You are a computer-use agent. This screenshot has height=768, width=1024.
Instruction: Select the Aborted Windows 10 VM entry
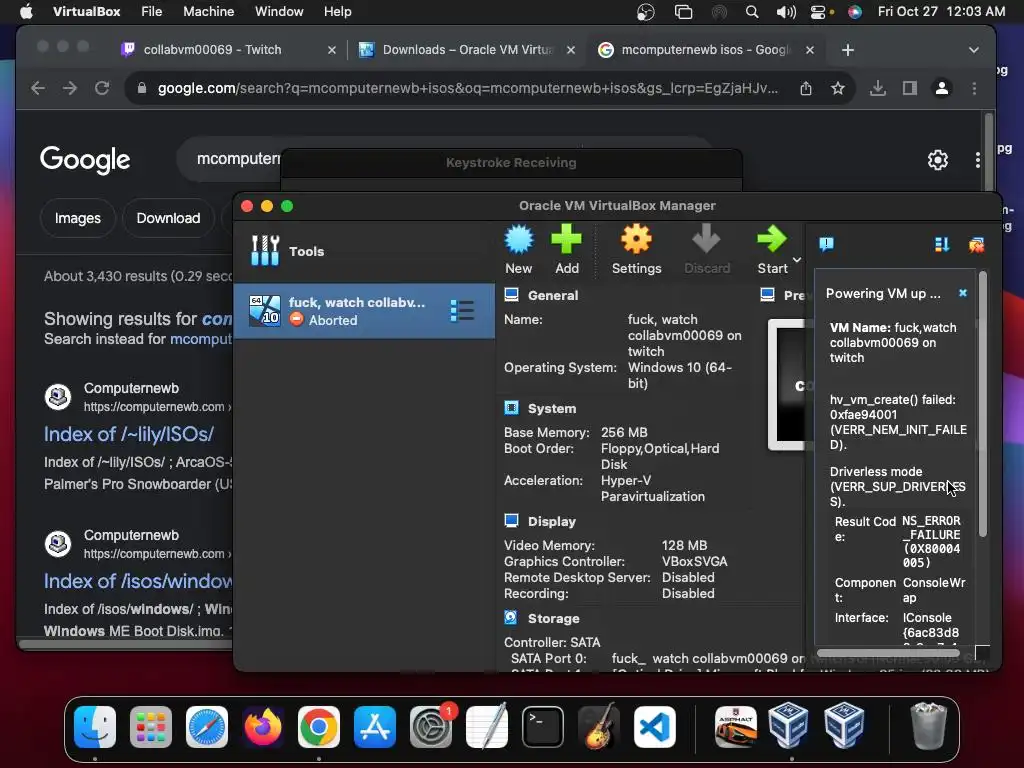pos(364,311)
